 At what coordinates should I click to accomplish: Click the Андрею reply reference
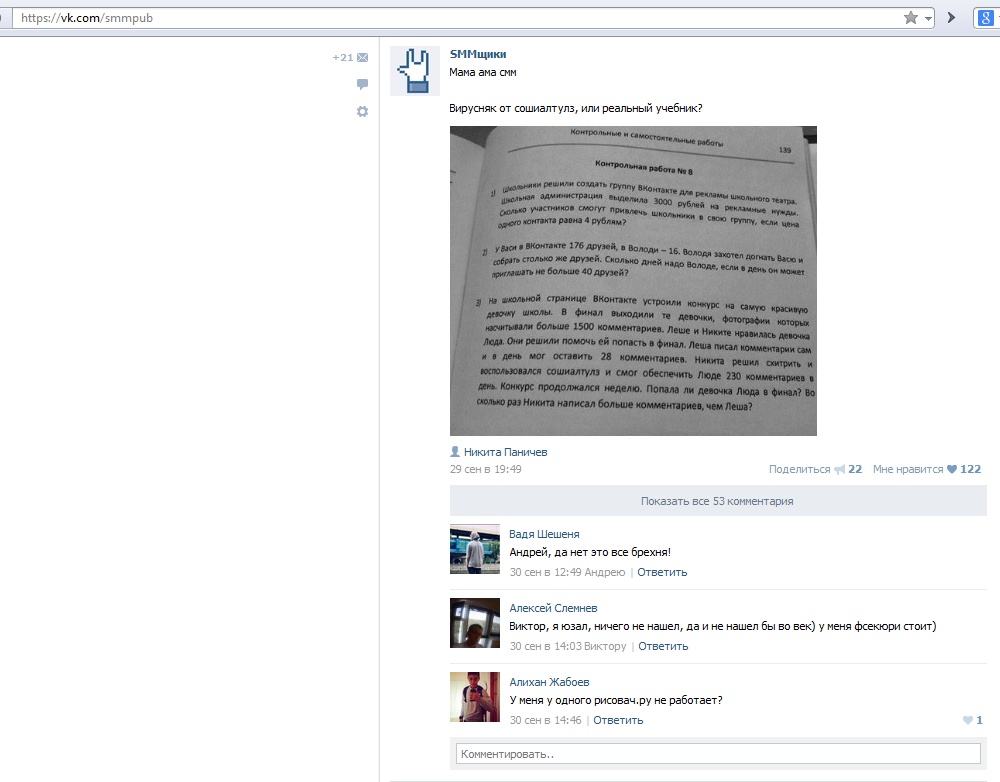coord(605,572)
